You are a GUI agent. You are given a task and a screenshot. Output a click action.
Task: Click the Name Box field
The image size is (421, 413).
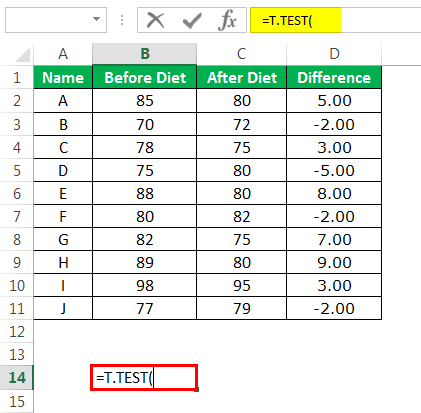[x=56, y=20]
